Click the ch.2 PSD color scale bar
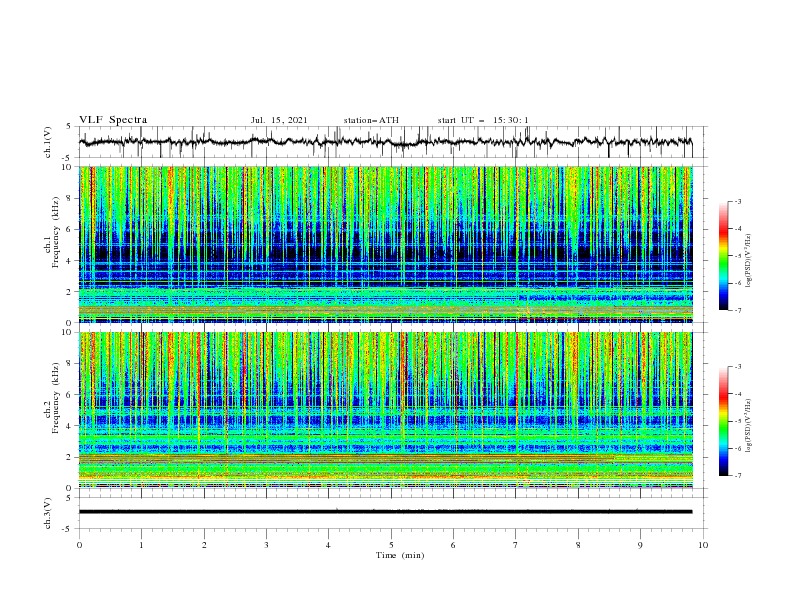This screenshot has width=792, height=612. 723,421
